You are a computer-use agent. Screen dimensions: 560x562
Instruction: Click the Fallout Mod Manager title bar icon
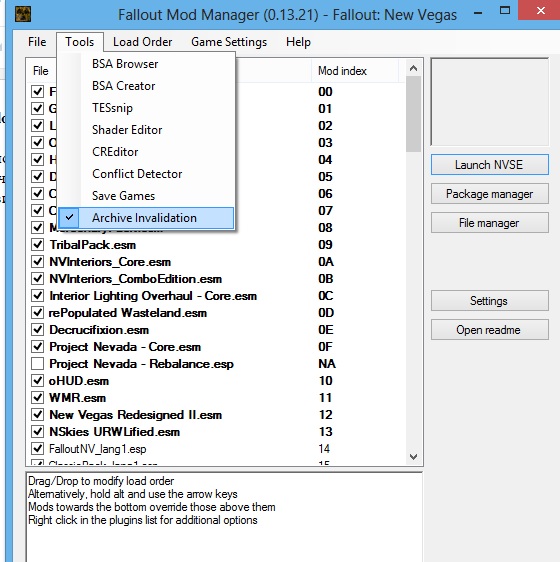pos(23,14)
